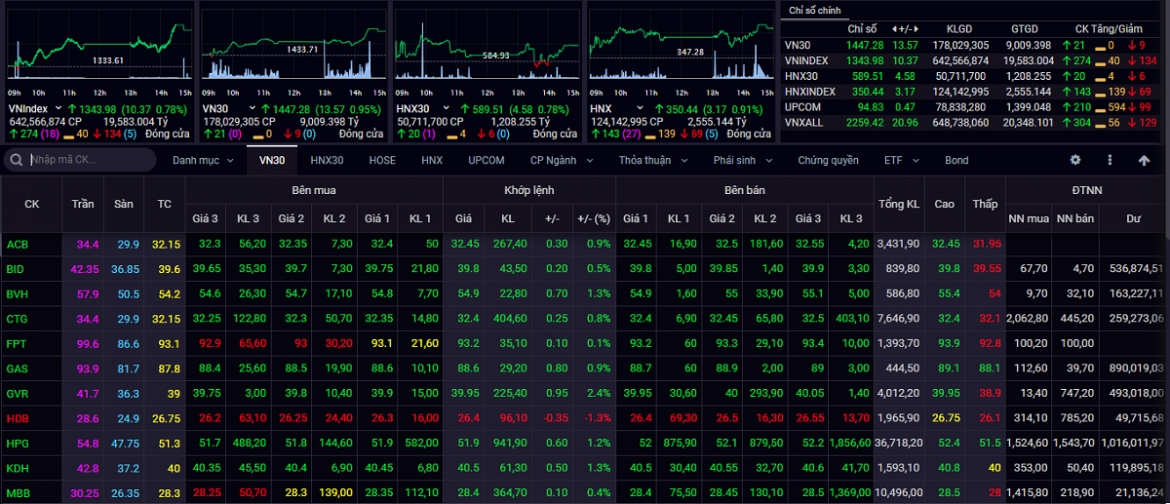Select the VN30 tab
The width and height of the screenshot is (1170, 504).
[272, 161]
